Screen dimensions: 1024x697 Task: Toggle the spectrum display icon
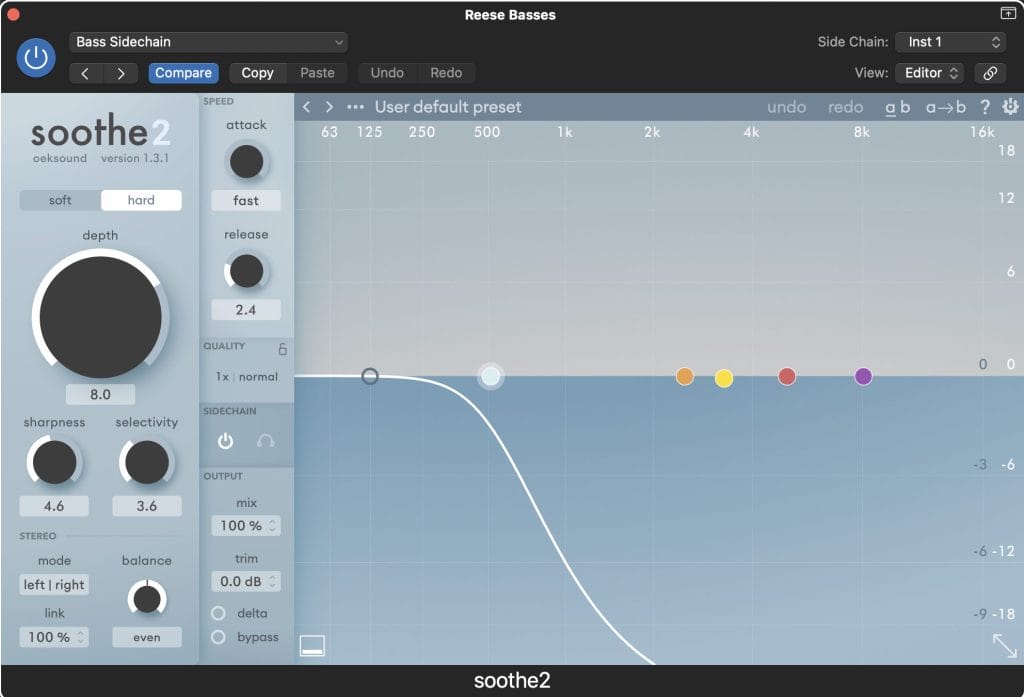pos(313,647)
